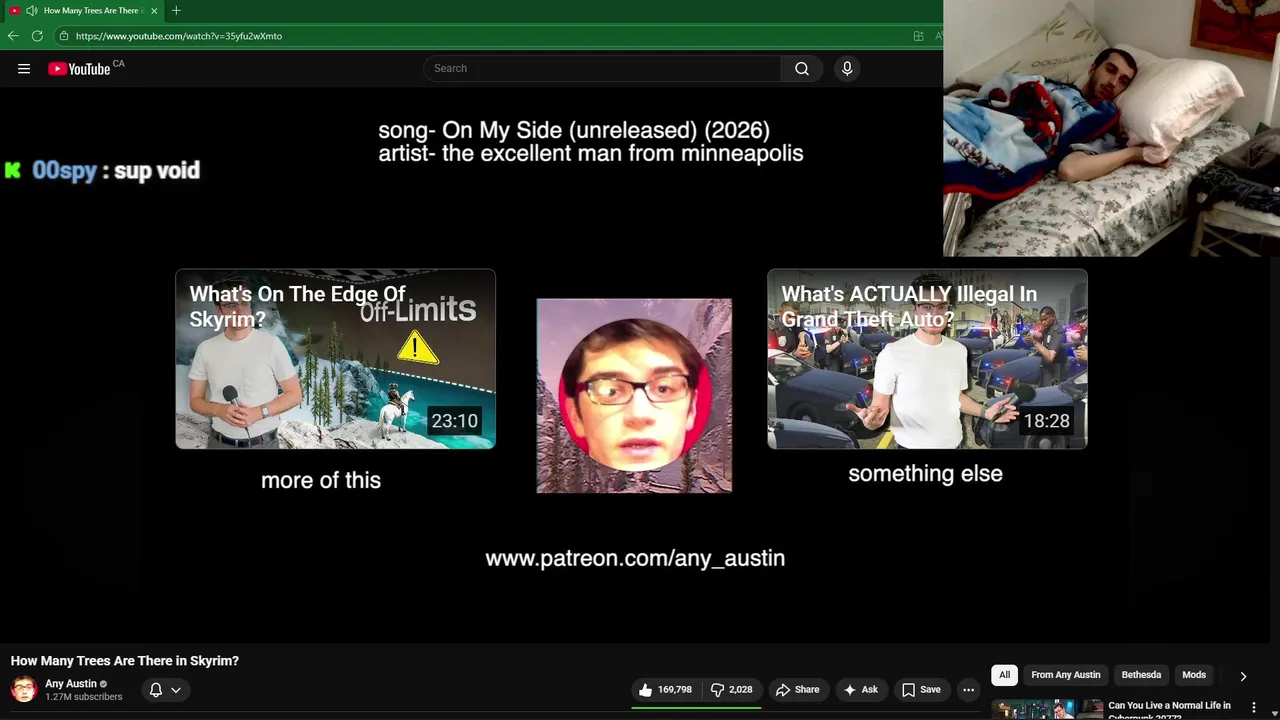Click the patreon.com/any_austin text

tap(635, 558)
